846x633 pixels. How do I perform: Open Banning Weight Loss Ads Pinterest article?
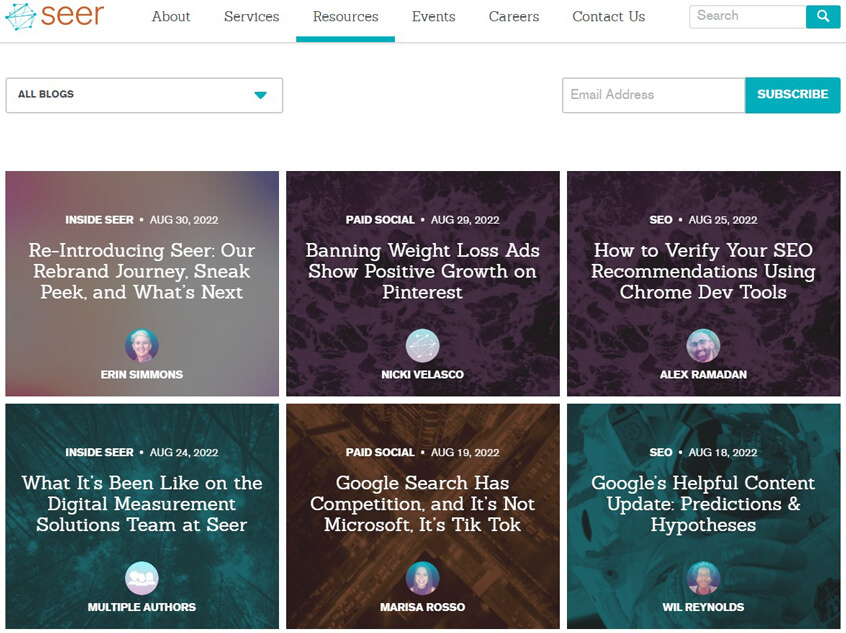point(422,271)
